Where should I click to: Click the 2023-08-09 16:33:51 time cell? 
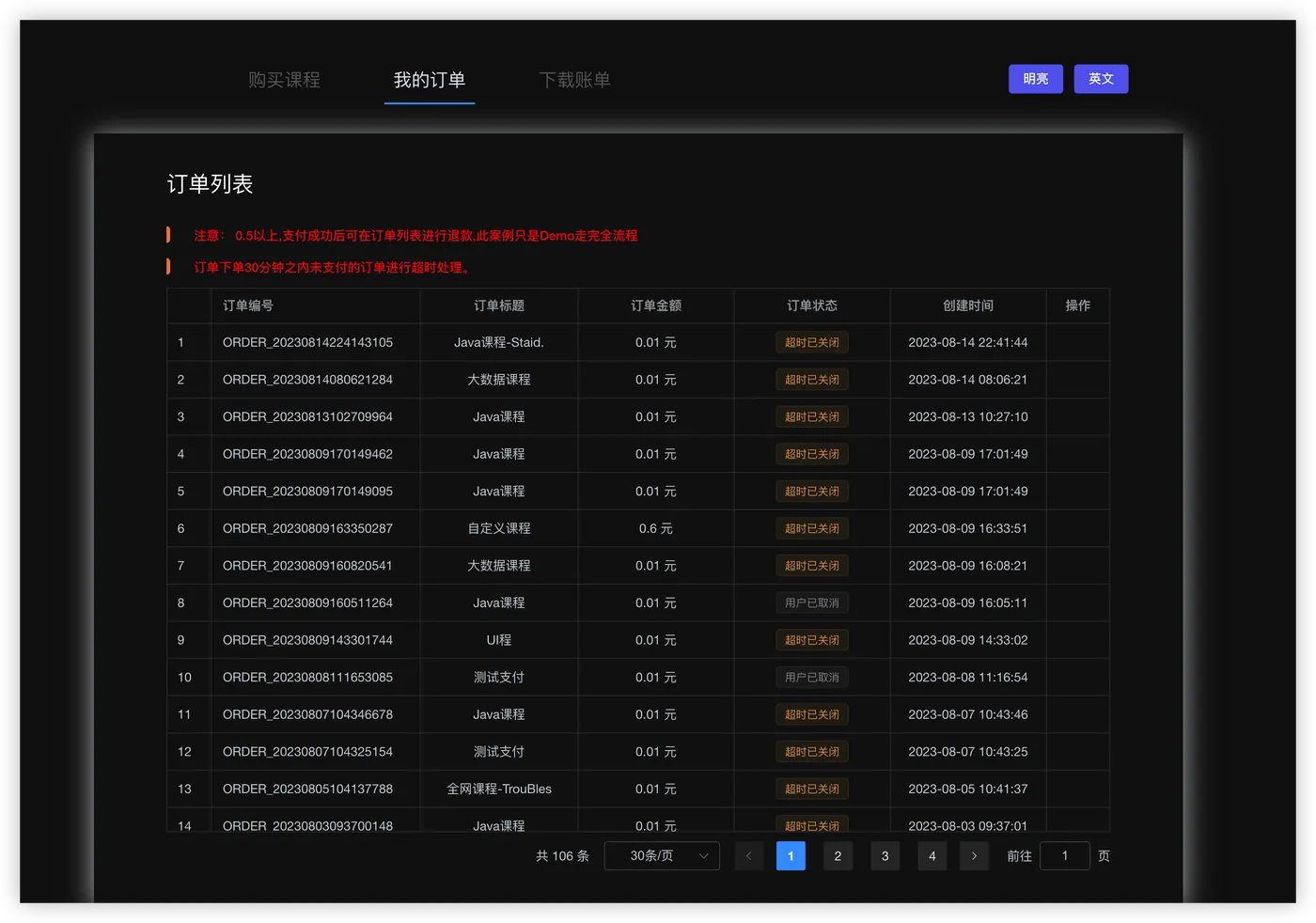coord(968,528)
